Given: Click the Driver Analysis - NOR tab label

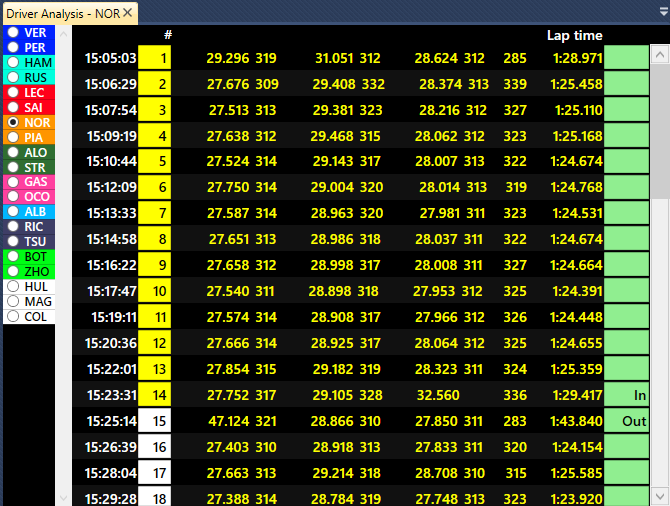Looking at the screenshot, I should (x=62, y=13).
